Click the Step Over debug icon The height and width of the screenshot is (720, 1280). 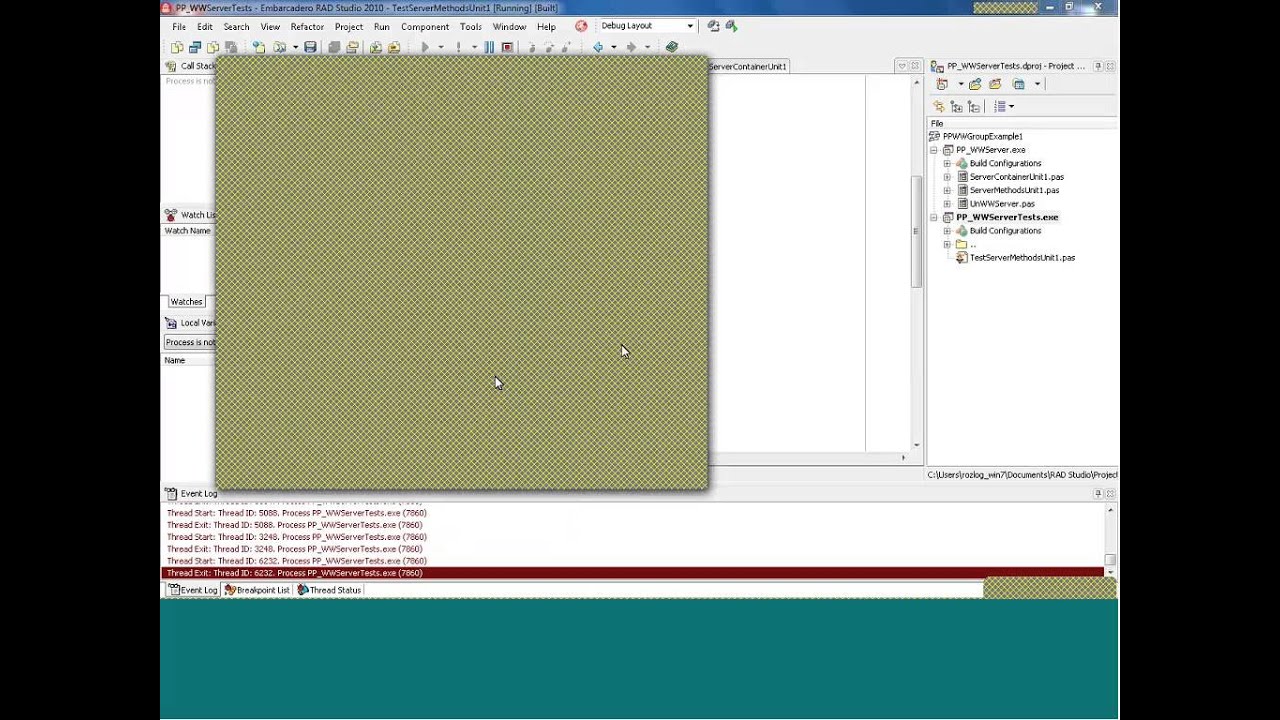coord(548,47)
